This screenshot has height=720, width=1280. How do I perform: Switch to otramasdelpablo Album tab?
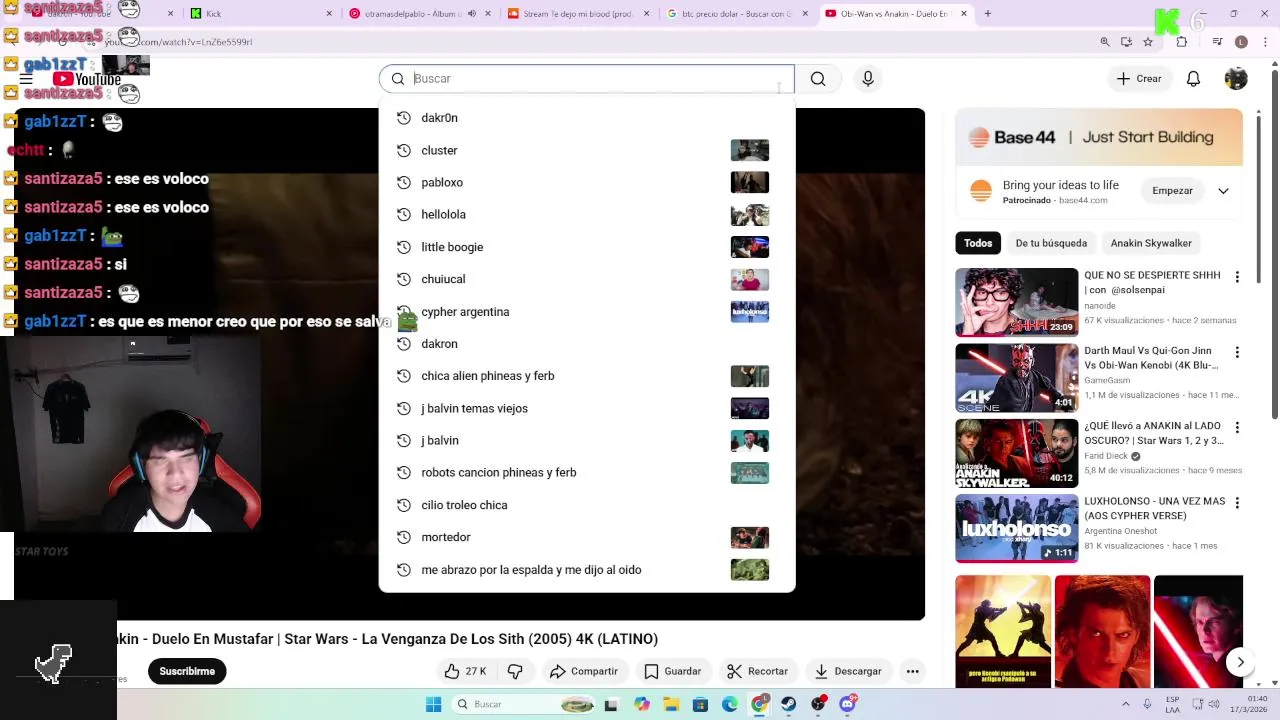420,14
